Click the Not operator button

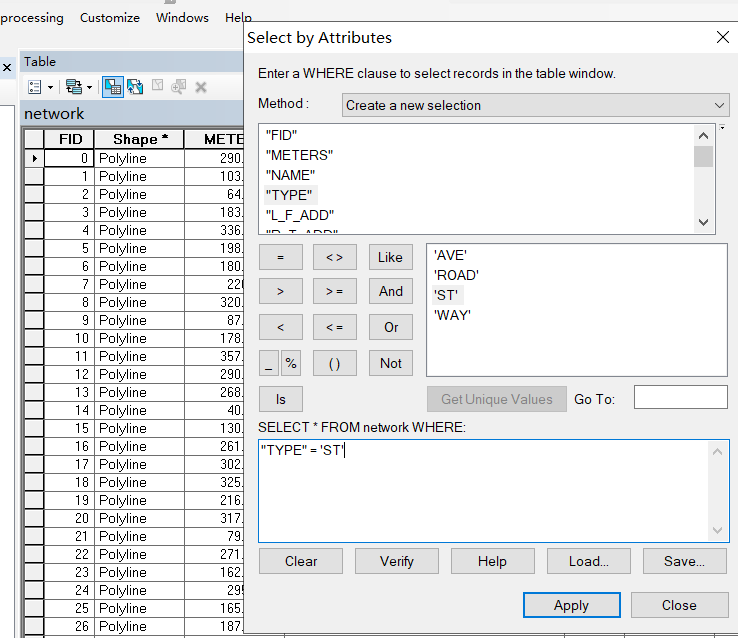391,363
